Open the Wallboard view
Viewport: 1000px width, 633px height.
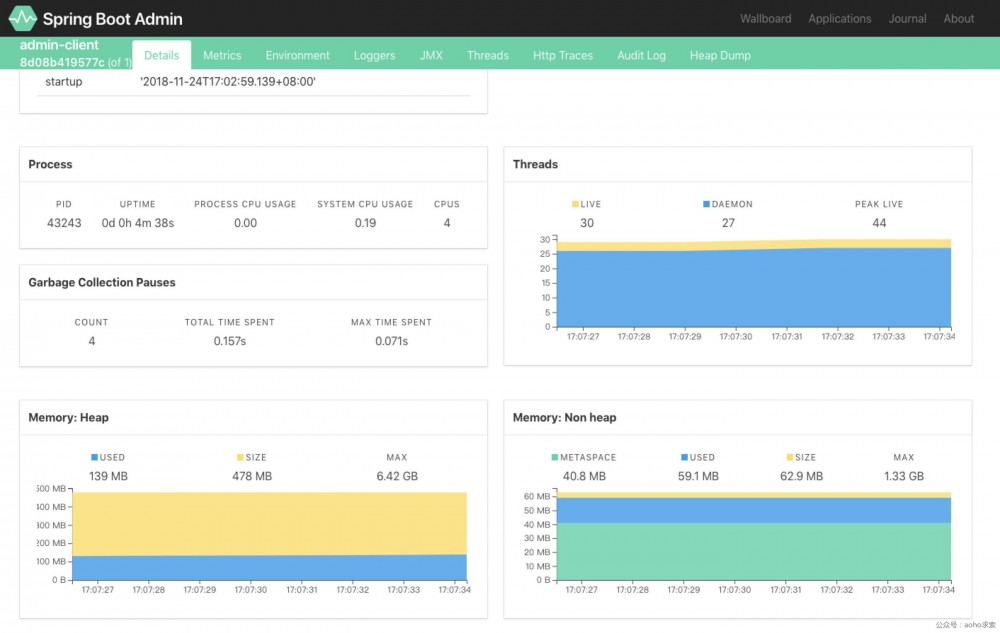765,18
